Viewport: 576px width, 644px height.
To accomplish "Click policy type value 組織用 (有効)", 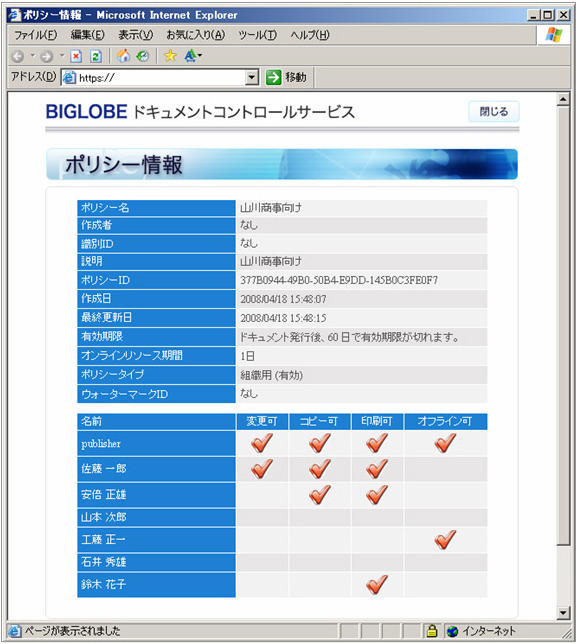I will pyautogui.click(x=272, y=375).
